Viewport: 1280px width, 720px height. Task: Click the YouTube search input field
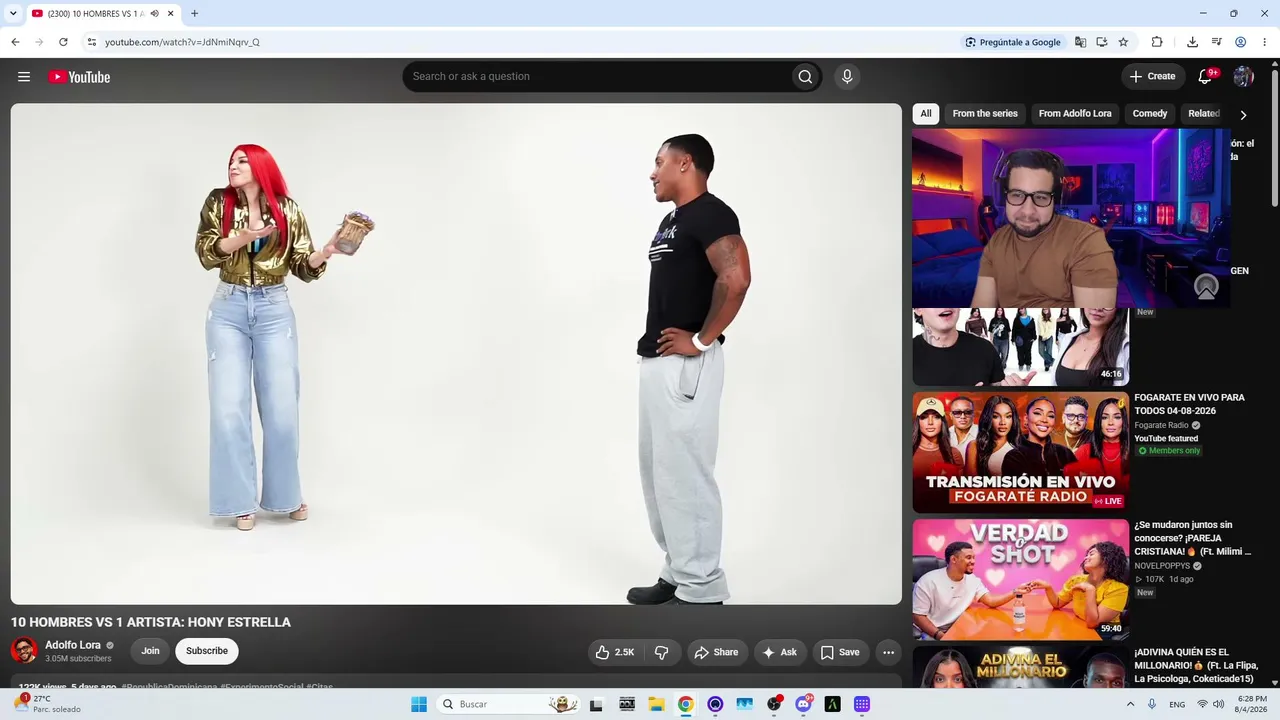[x=595, y=77]
